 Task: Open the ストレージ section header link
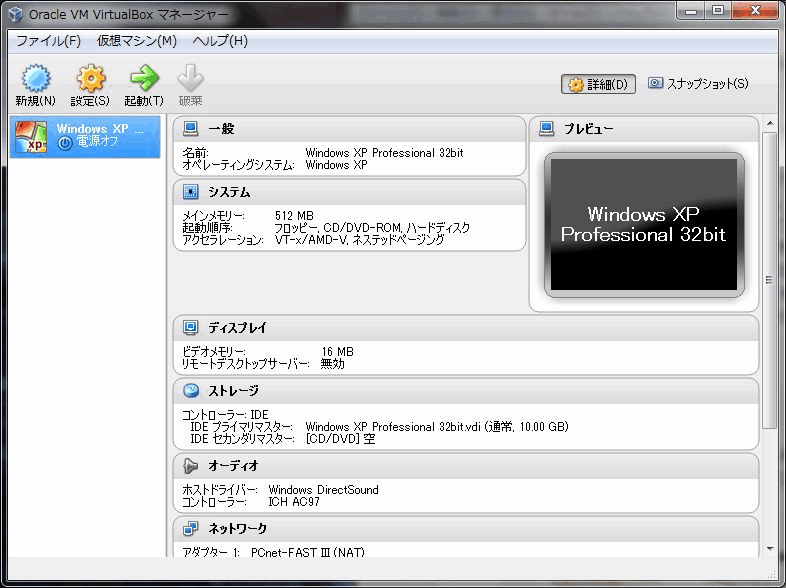pos(233,391)
